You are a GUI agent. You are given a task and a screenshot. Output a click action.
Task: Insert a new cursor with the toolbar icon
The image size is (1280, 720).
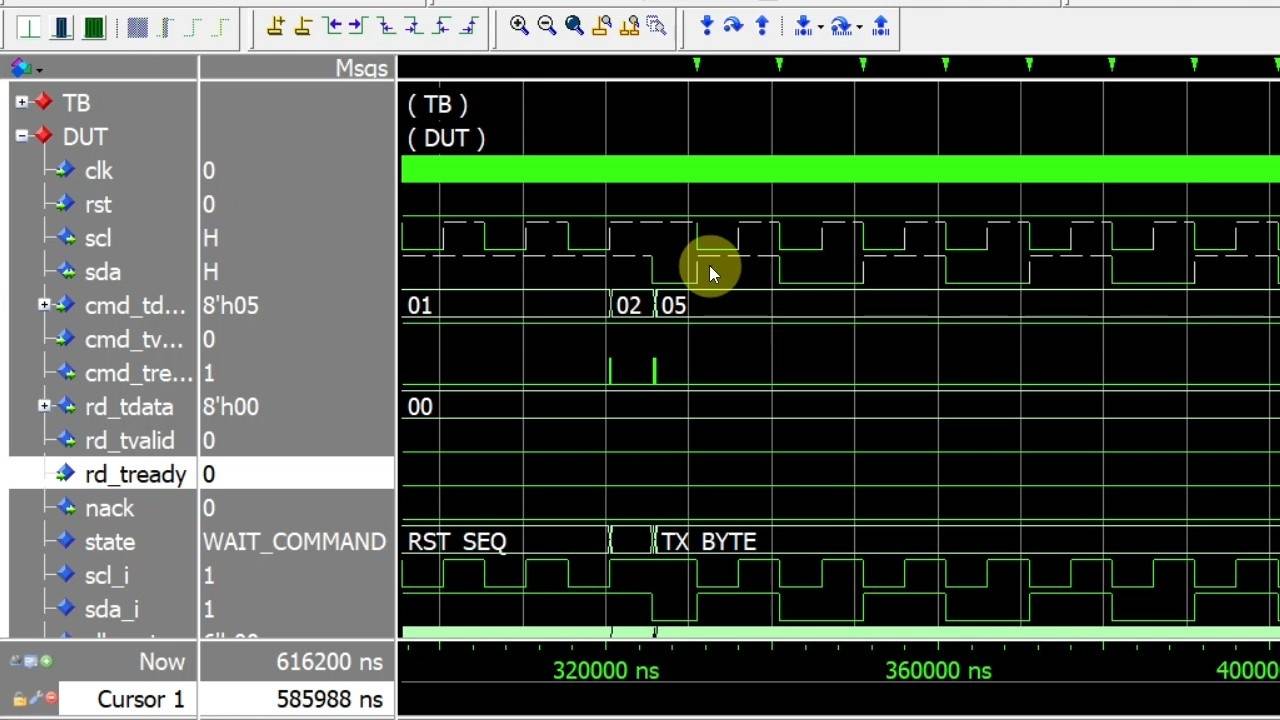(x=275, y=27)
